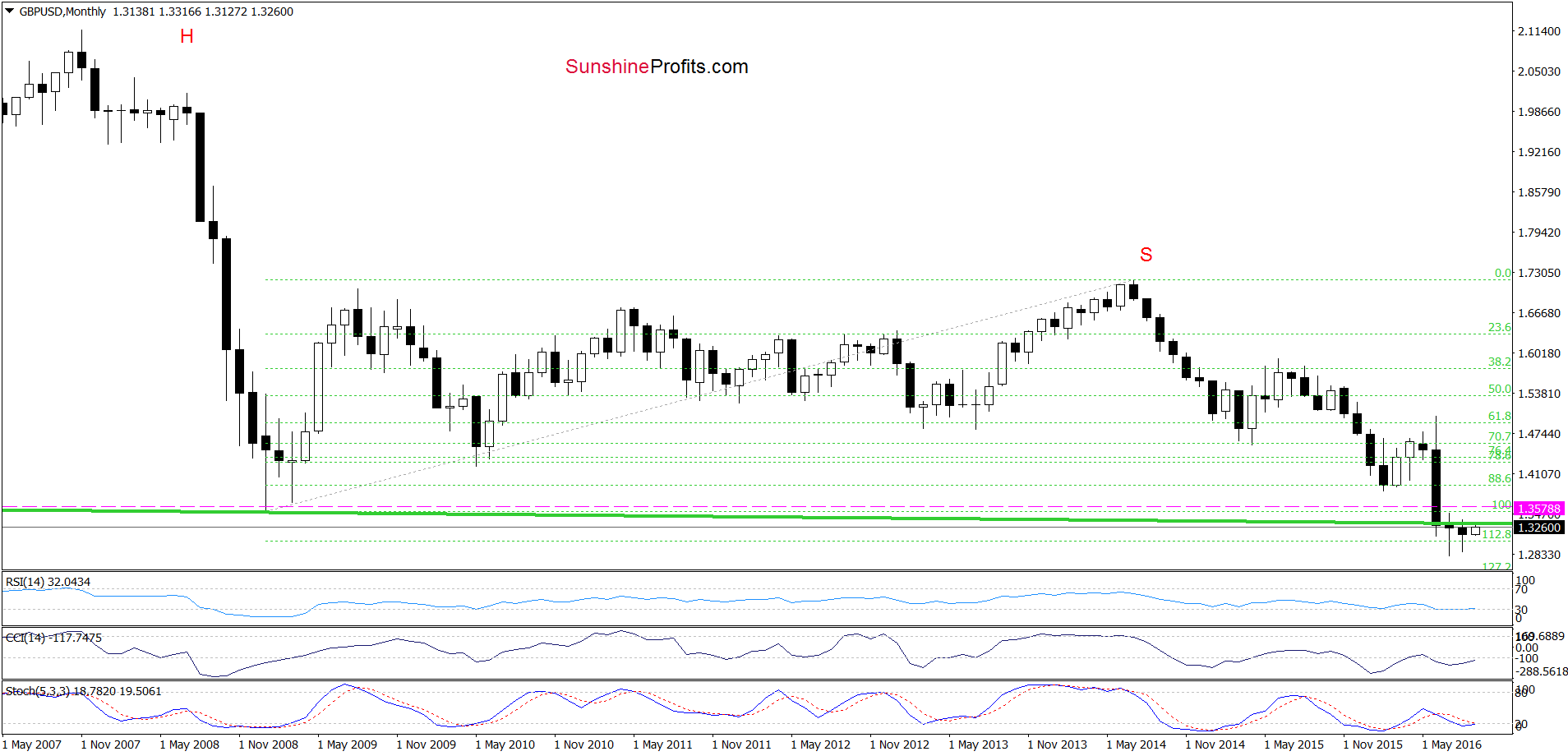This screenshot has width=1568, height=756.
Task: Select the 50.0 Fibonacci level label
Action: (1499, 389)
